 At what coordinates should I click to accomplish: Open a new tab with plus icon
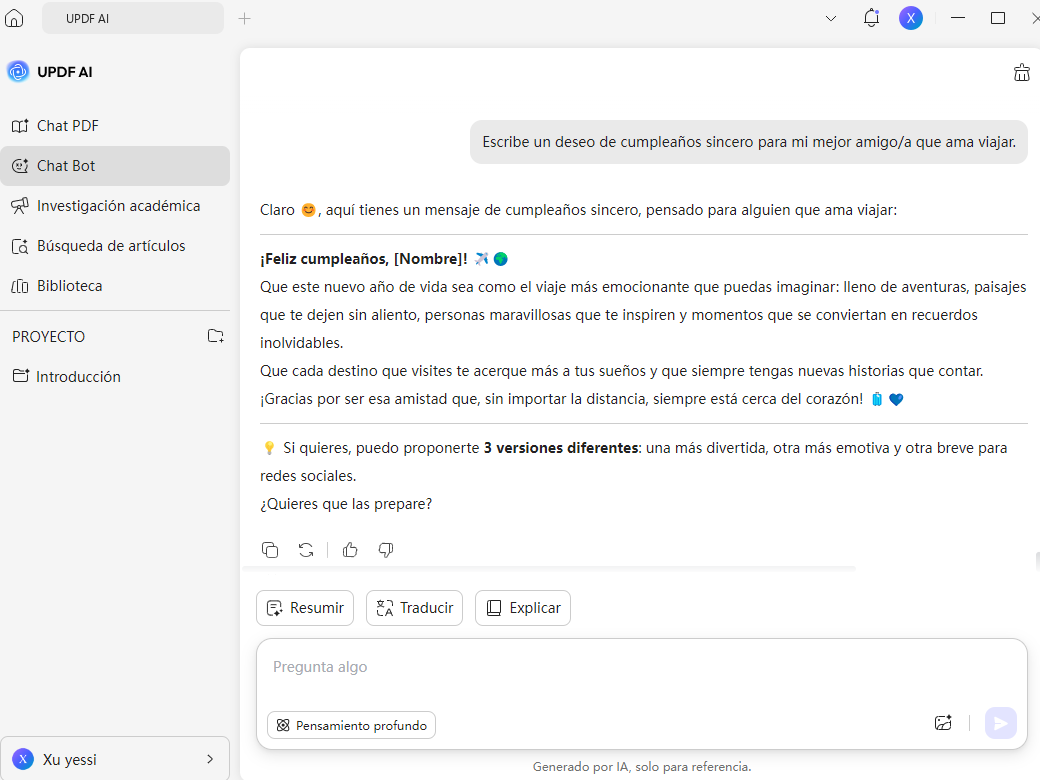pos(245,18)
